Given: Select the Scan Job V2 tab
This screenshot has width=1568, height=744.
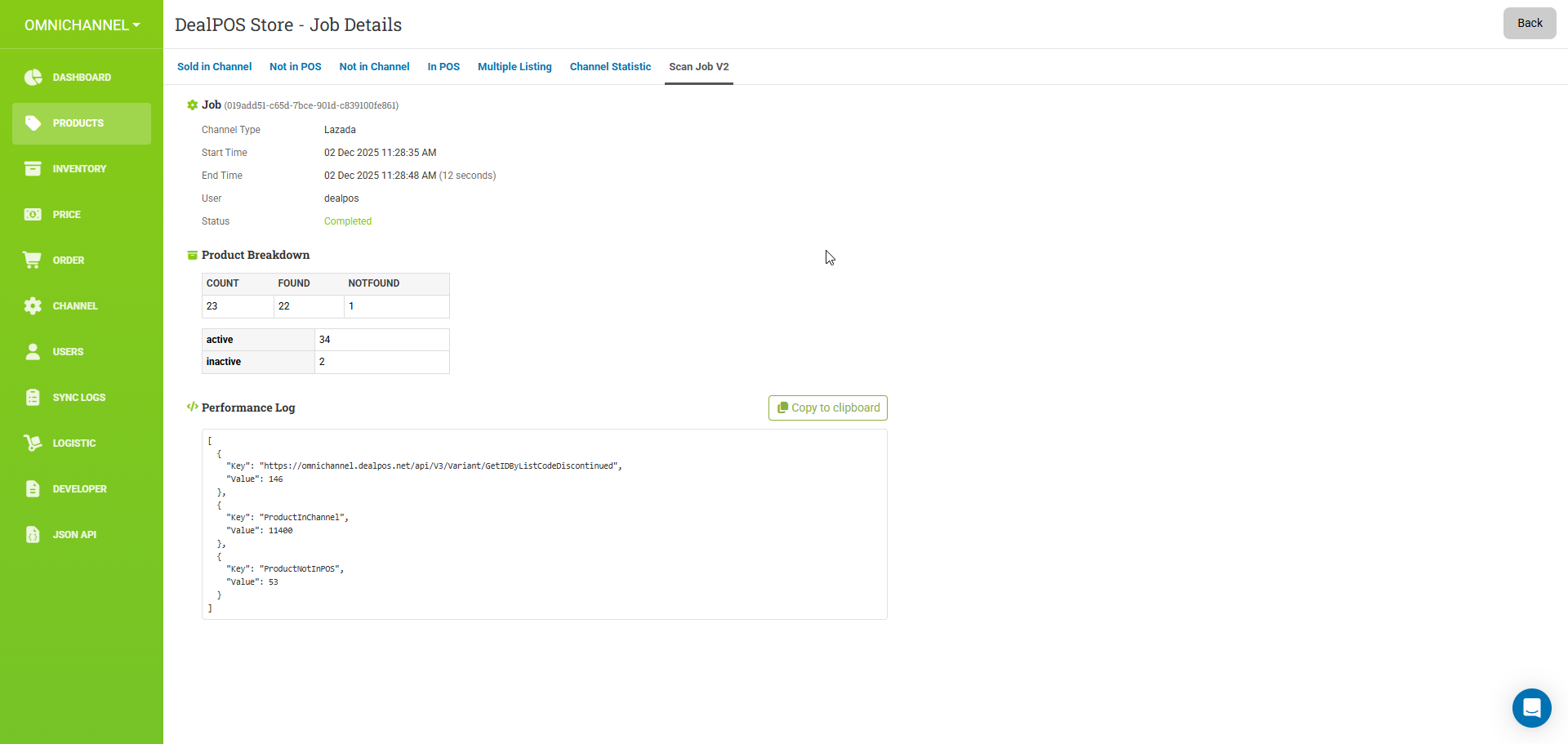Looking at the screenshot, I should click(699, 67).
